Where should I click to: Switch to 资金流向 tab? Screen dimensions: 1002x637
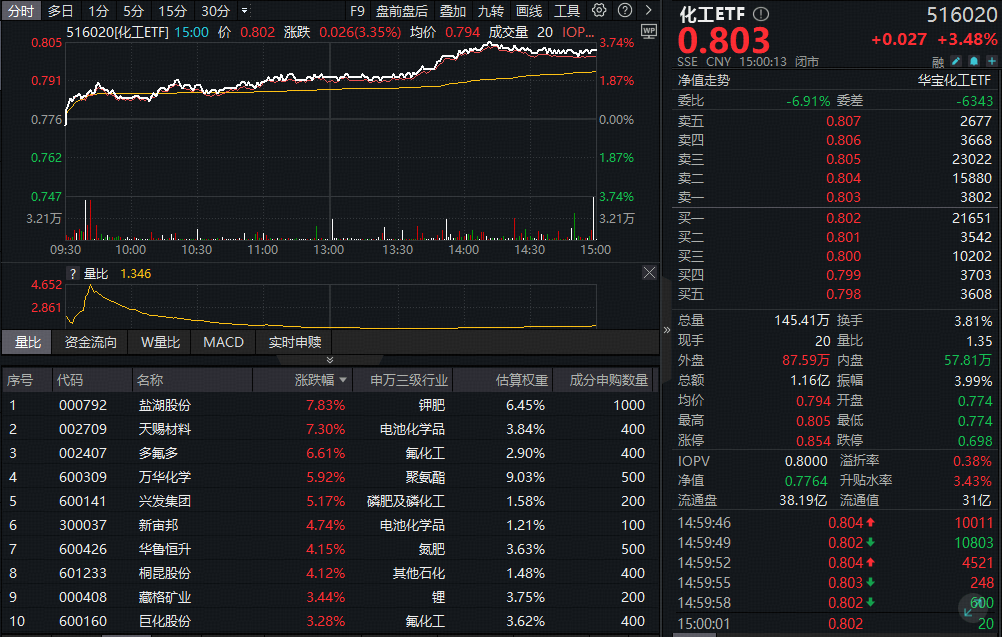coord(90,342)
